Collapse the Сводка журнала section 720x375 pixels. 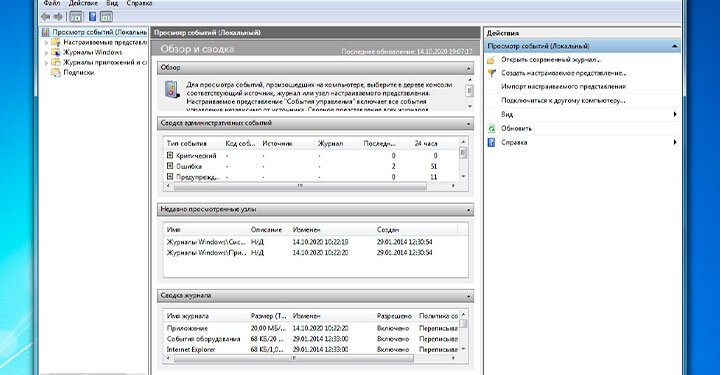468,297
